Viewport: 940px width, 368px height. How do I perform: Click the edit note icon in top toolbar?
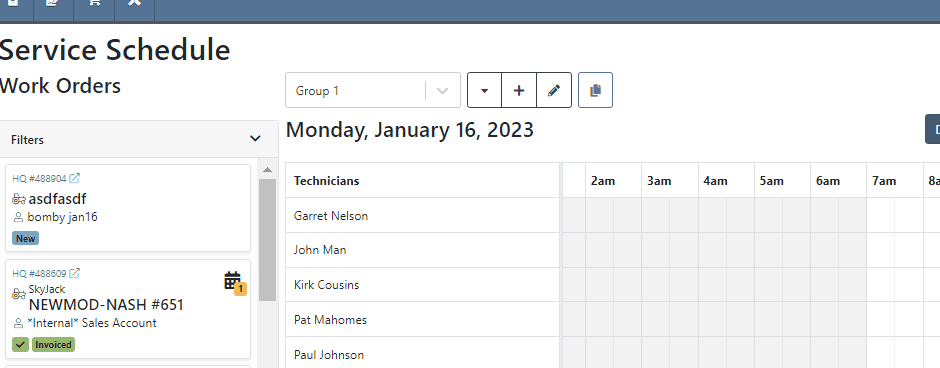(x=53, y=3)
